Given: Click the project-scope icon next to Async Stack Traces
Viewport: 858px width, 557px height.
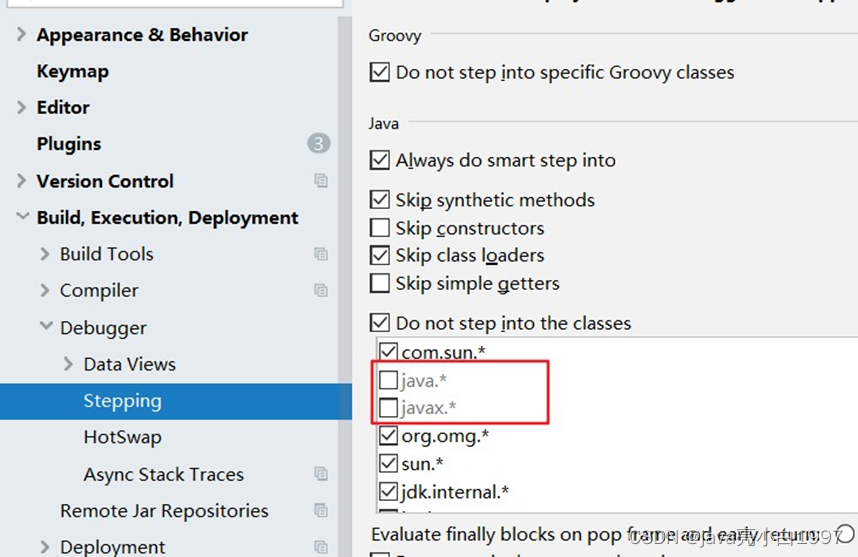Looking at the screenshot, I should coord(320,474).
